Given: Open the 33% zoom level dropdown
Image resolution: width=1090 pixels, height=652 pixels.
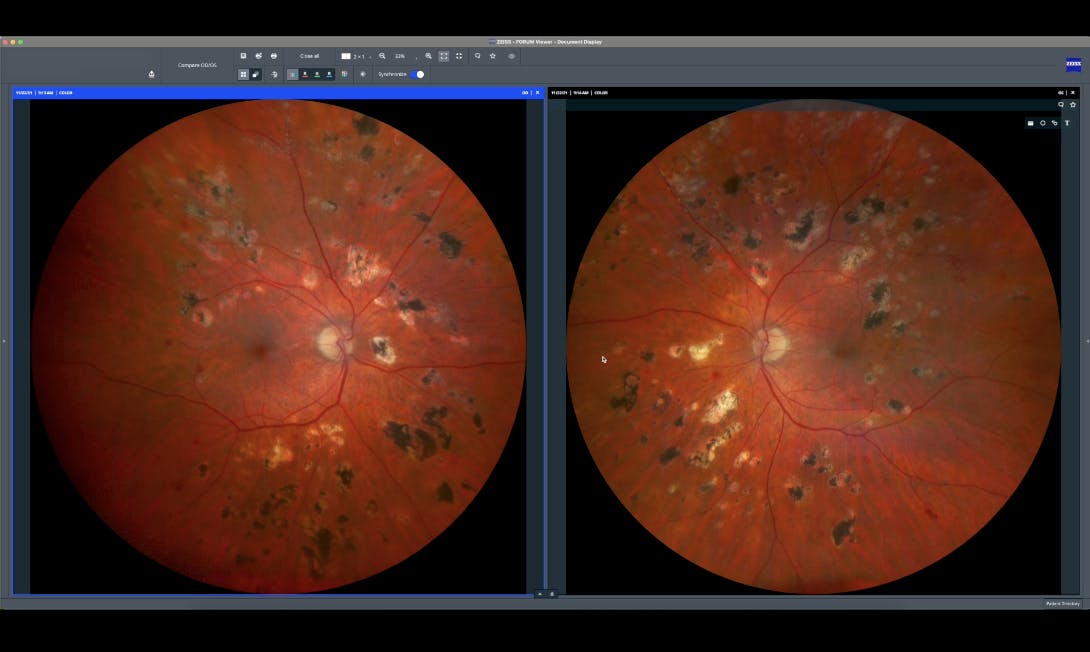Looking at the screenshot, I should pos(401,56).
